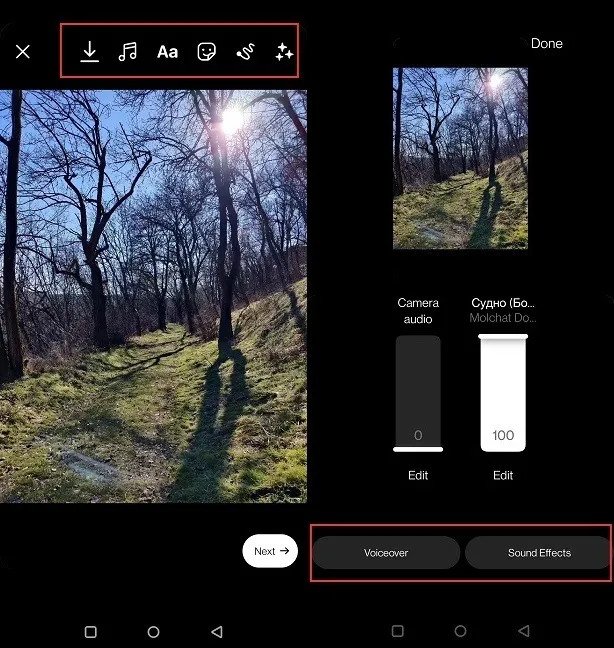Tap the large forest photo preview
Screen dimensions: 614x648
(x=153, y=296)
